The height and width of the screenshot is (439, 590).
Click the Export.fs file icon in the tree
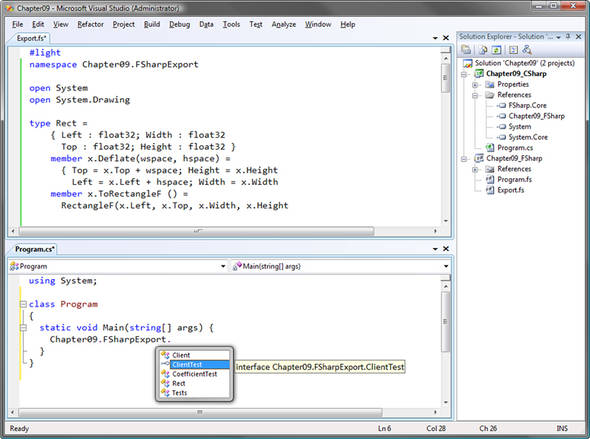(490, 190)
